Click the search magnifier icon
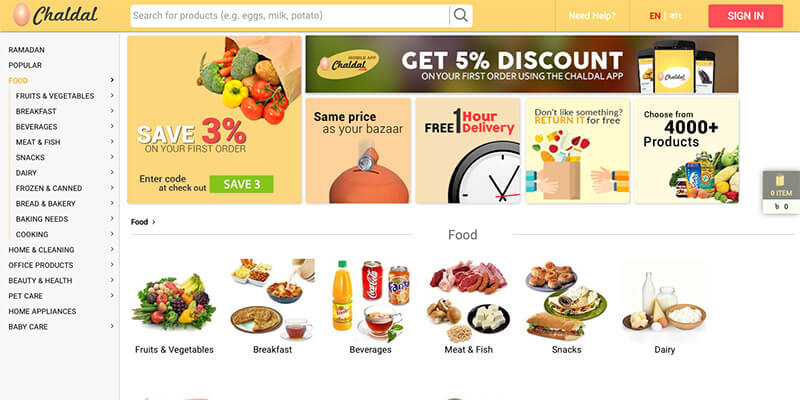This screenshot has width=800, height=400. click(x=461, y=15)
